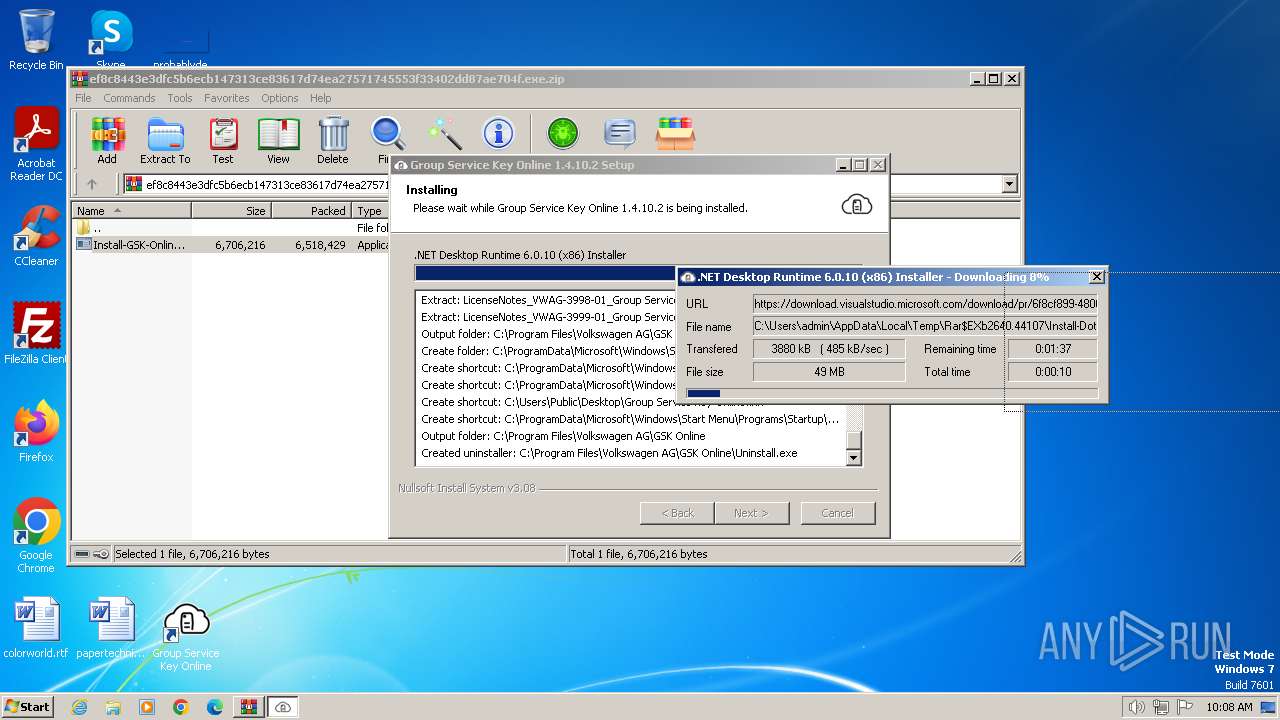Click the Total time value 0:00:10

[x=1052, y=372]
